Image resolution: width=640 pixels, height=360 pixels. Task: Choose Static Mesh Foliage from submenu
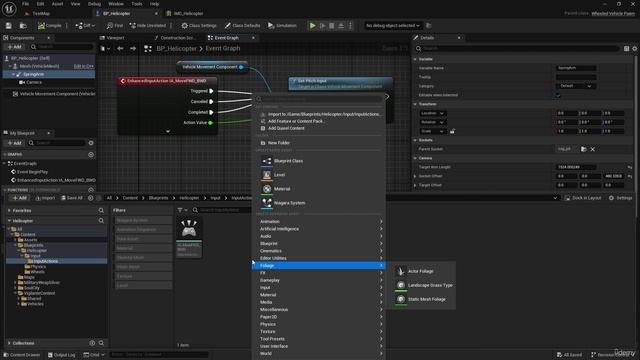coord(421,299)
